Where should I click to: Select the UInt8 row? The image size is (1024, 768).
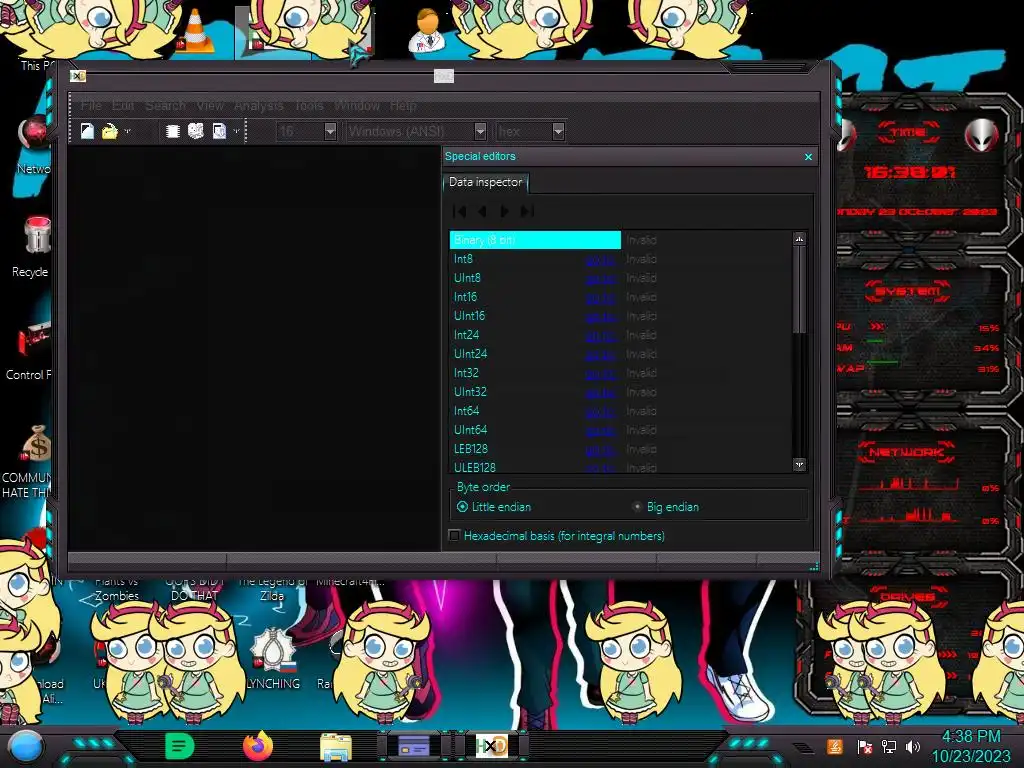point(620,278)
